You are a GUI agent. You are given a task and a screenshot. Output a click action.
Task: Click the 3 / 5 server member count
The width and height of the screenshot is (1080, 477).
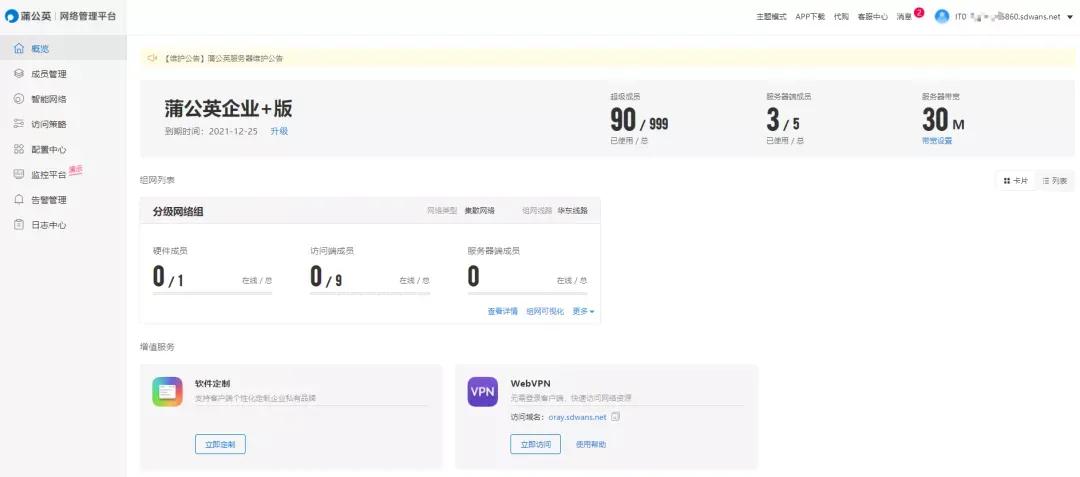[x=783, y=121]
